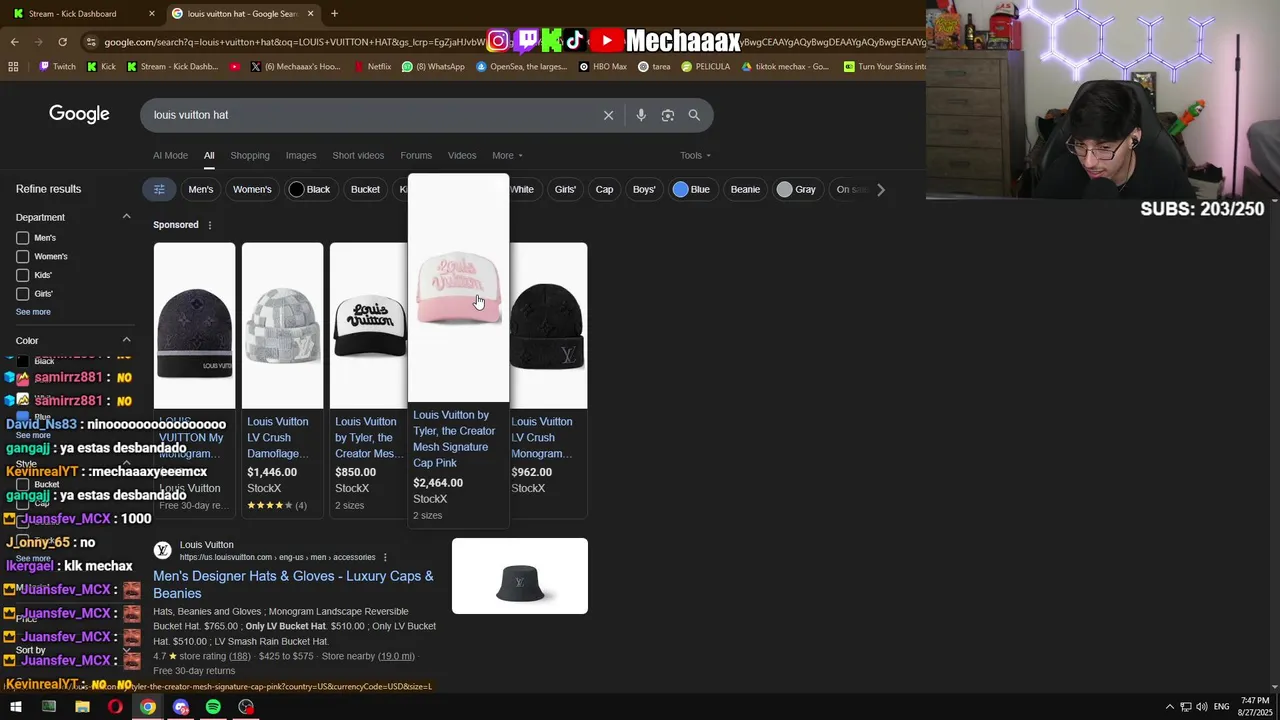Open File Explorer from the taskbar
Screen dimensions: 1280x720
(82, 707)
